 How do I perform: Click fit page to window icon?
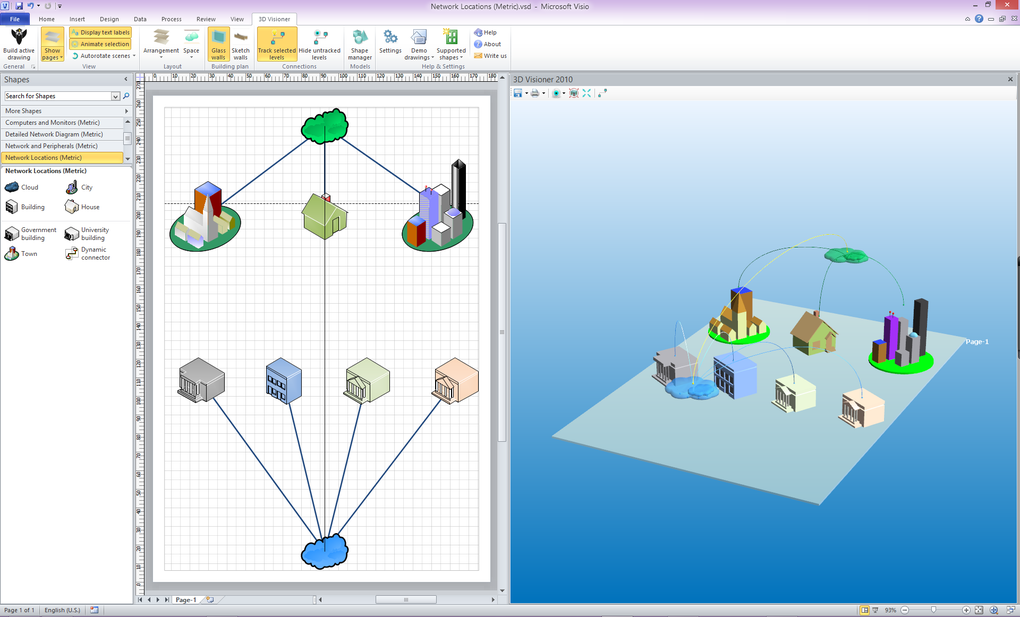click(978, 610)
